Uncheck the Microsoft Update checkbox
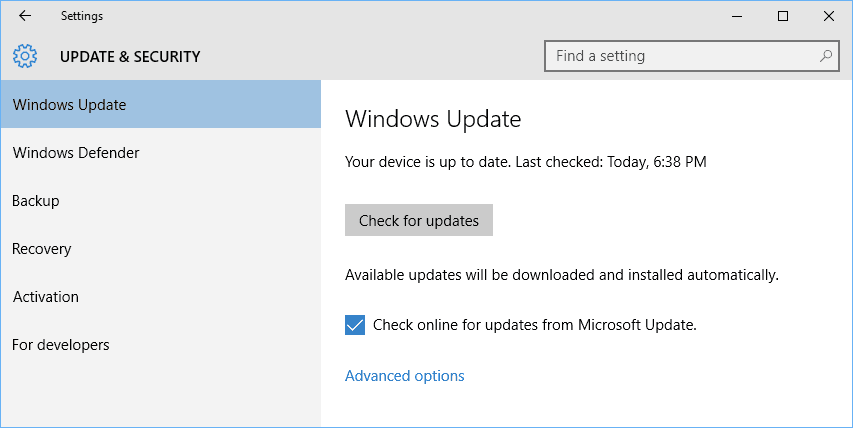 coord(355,325)
